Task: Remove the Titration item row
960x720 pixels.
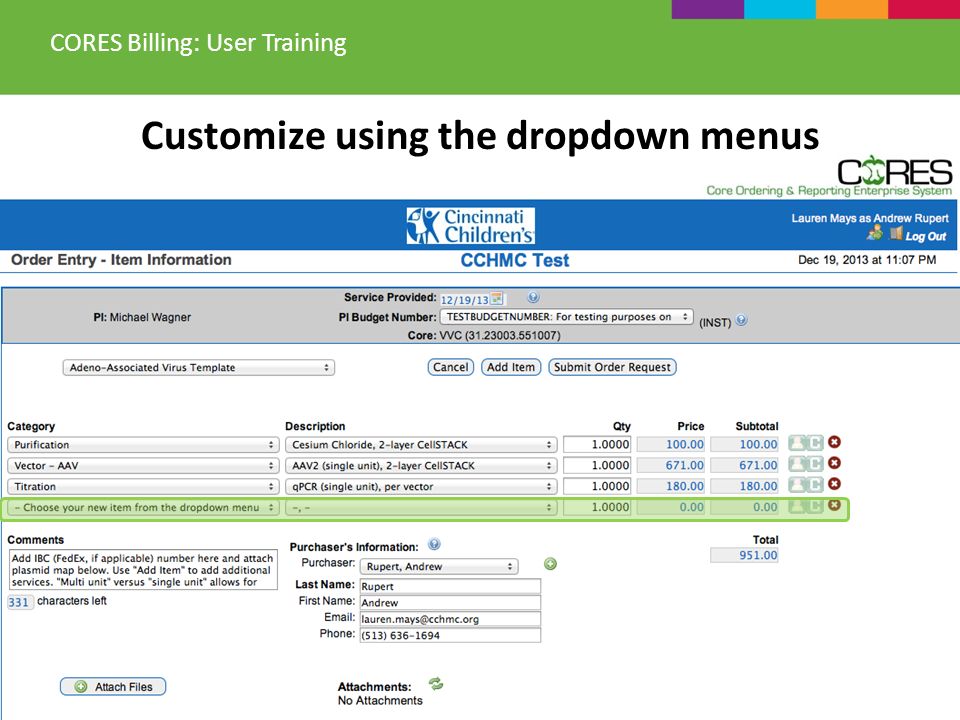Action: (x=834, y=484)
